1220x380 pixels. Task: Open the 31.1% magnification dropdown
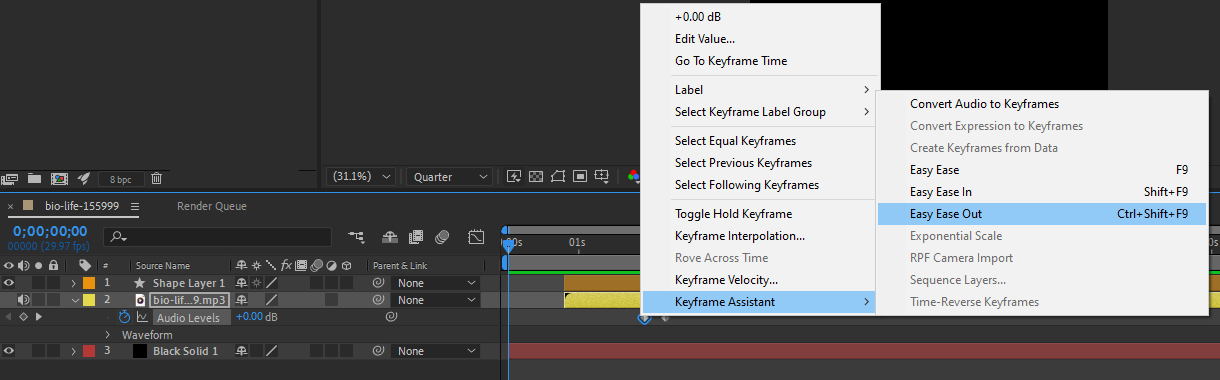pos(361,177)
